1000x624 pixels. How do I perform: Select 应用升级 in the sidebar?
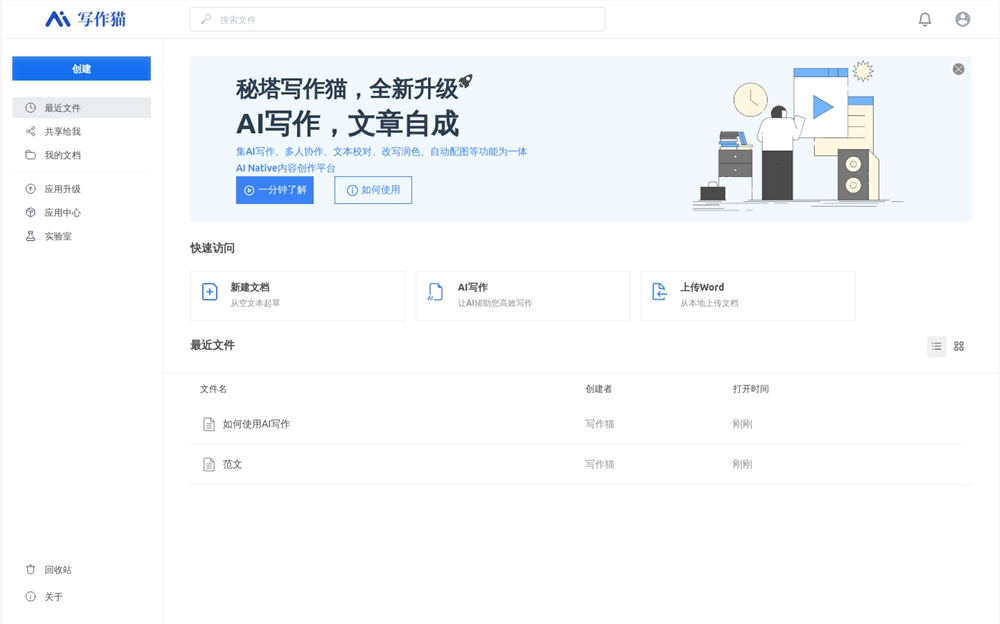(62, 189)
